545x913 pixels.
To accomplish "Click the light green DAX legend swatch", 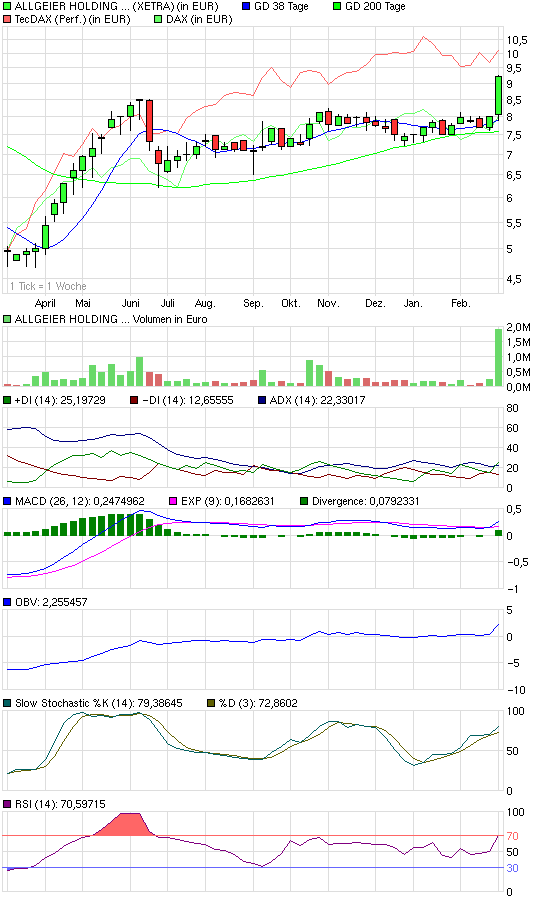I will tap(158, 19).
